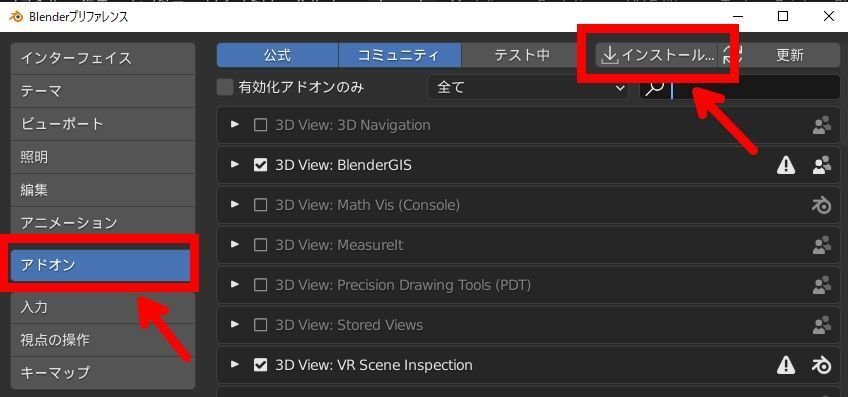Image resolution: width=848 pixels, height=397 pixels.
Task: Toggle the 公式 filter button
Action: pos(277,55)
